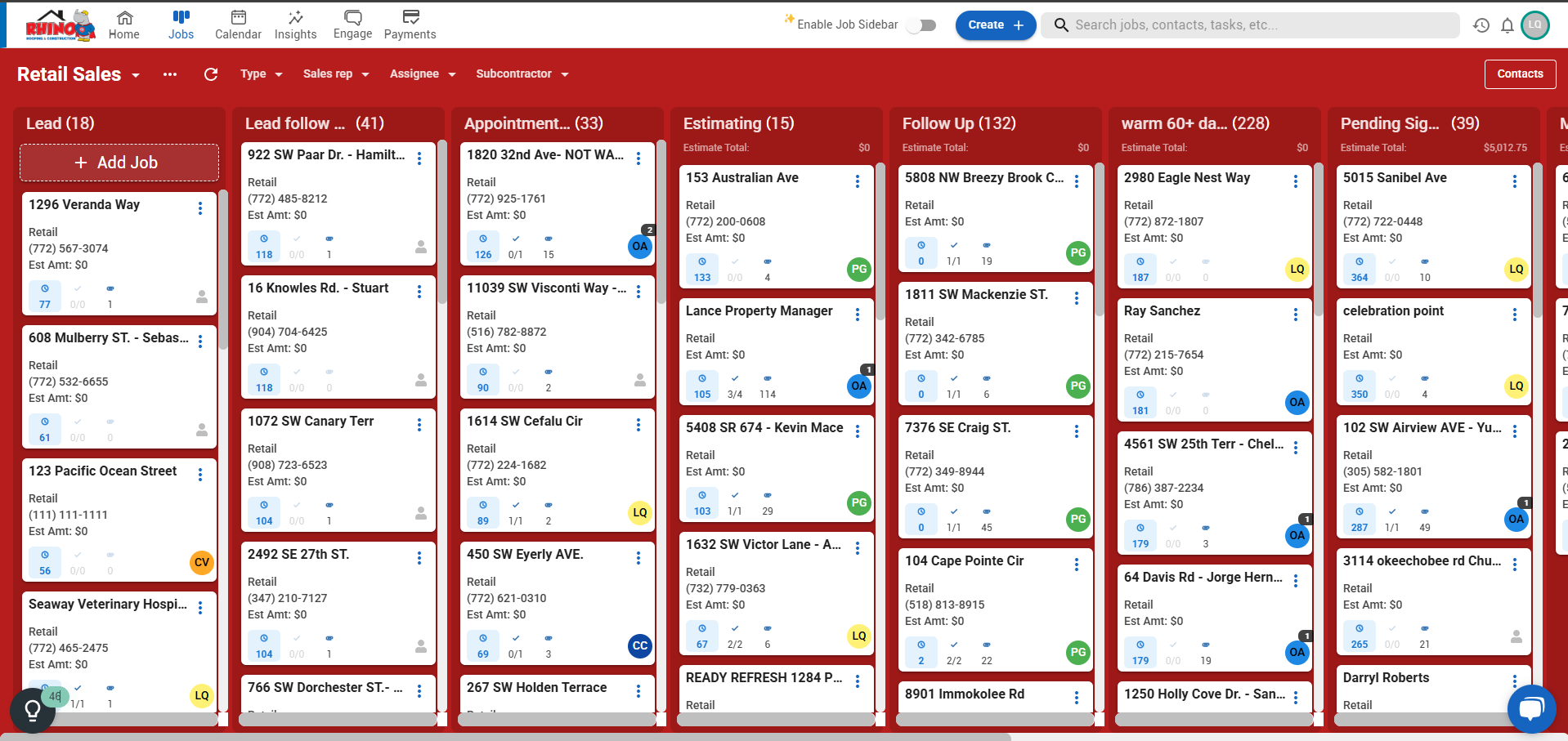Focus the search jobs input field
Viewport: 1568px width, 741px height.
[1251, 25]
